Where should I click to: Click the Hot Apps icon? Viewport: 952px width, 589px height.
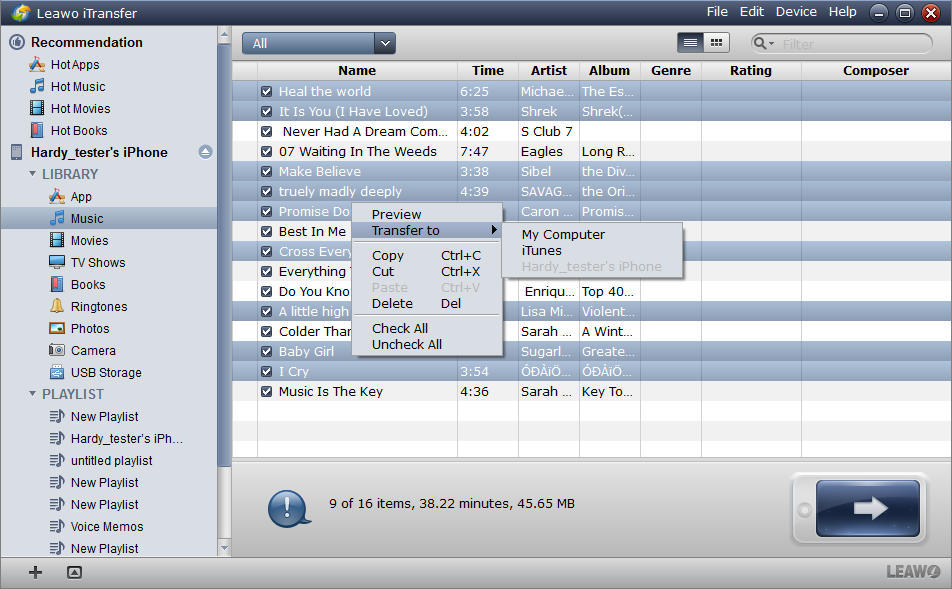37,64
